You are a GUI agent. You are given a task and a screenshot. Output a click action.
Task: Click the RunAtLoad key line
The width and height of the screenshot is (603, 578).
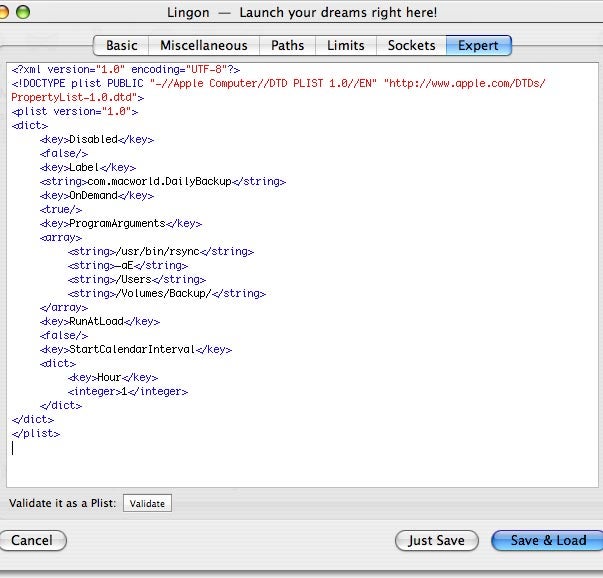[x=100, y=321]
